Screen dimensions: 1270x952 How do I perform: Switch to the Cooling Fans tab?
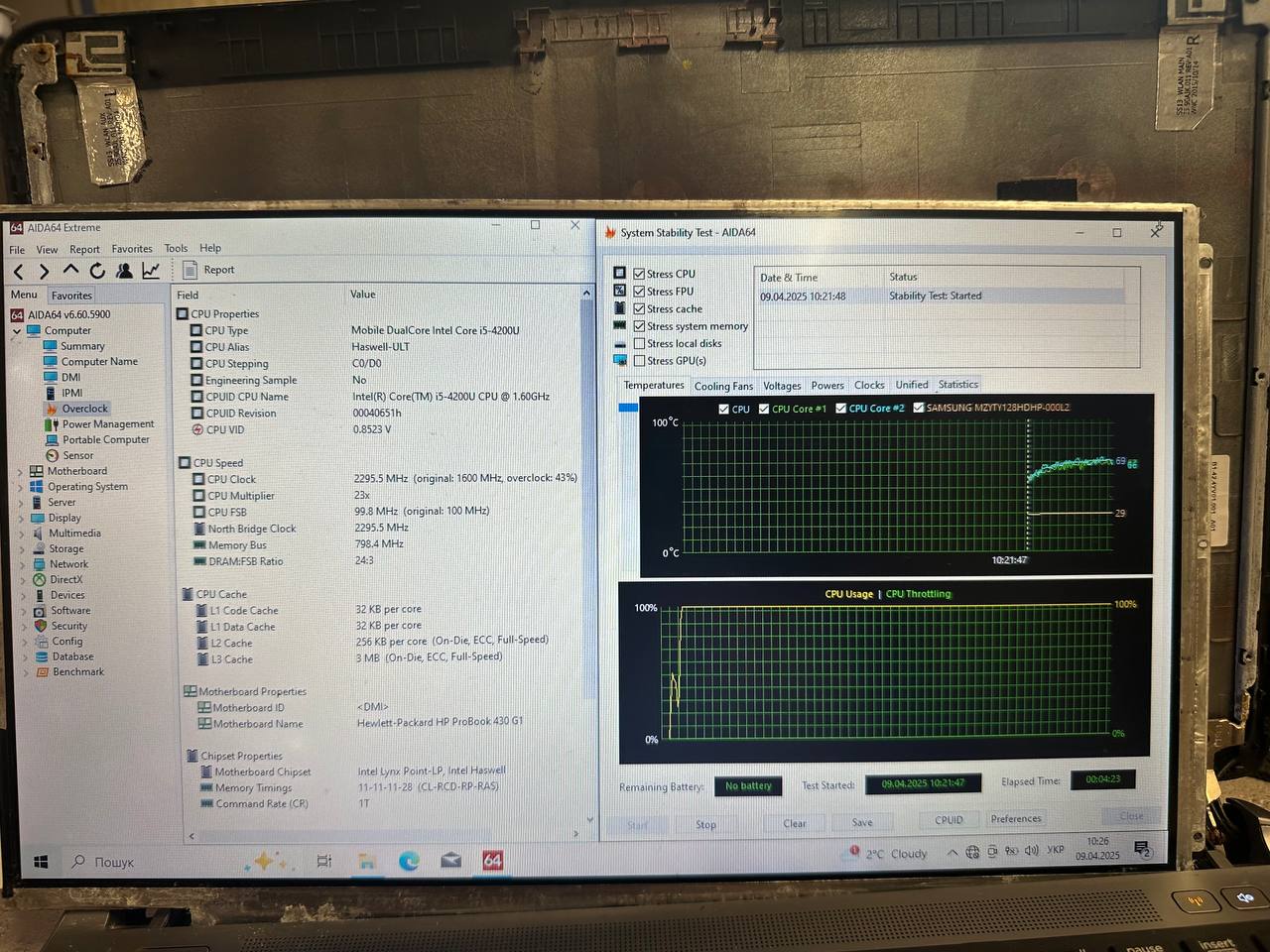(x=723, y=386)
